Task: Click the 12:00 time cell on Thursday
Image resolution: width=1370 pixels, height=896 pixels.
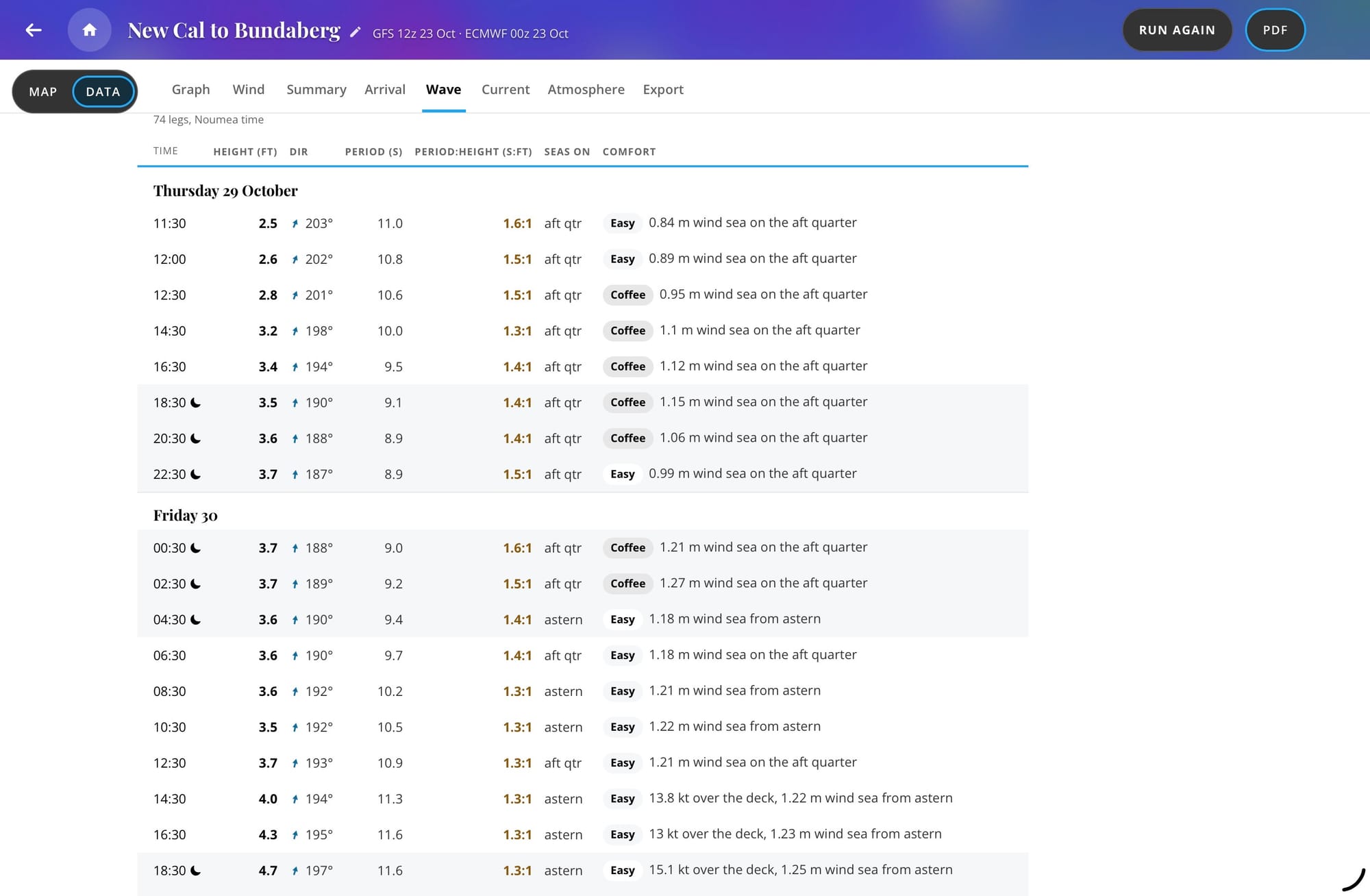Action: 169,260
